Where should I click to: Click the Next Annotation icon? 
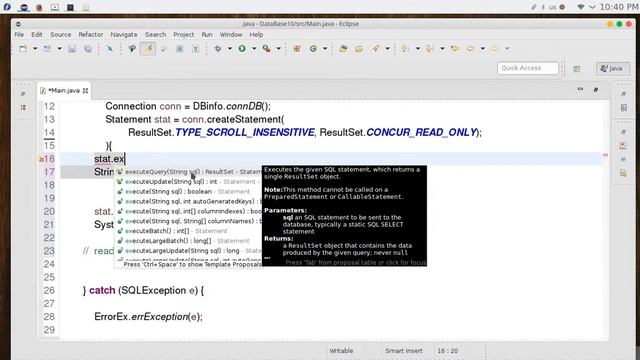405,49
